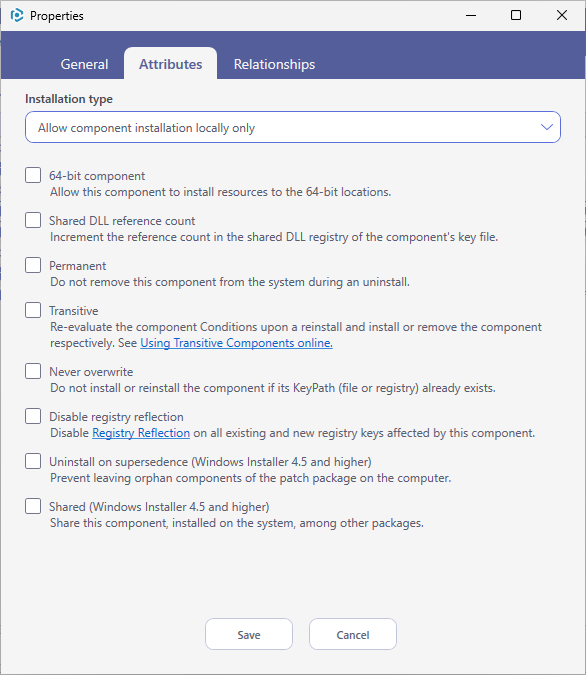Image resolution: width=586 pixels, height=675 pixels.
Task: Follow the Registry Reflection link
Action: click(141, 433)
